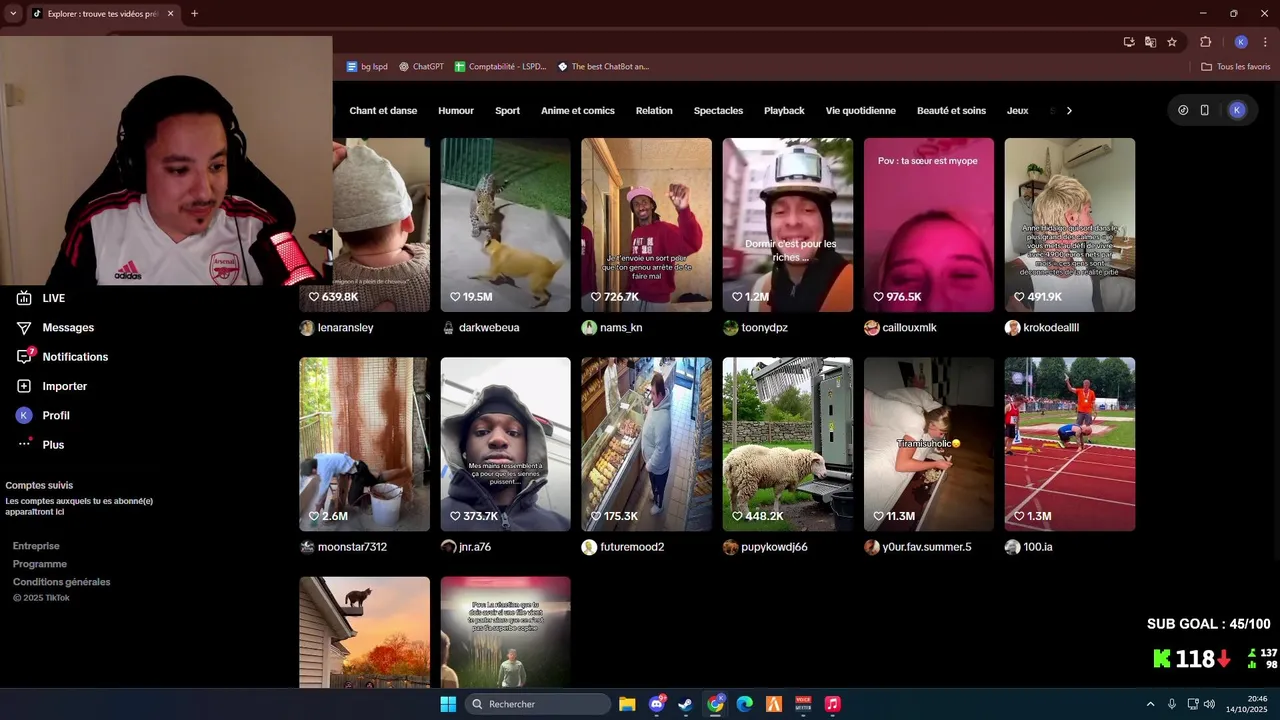Open the tab search dropdown arrow

click(x=13, y=13)
